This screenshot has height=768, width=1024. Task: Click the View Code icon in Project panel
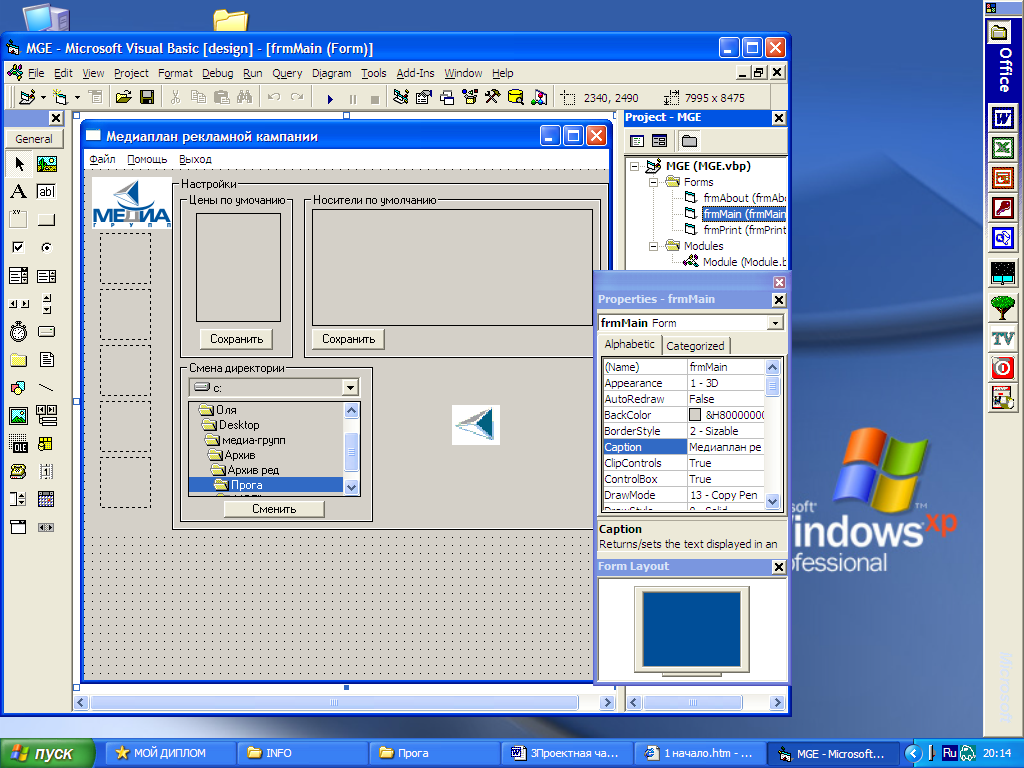(636, 141)
